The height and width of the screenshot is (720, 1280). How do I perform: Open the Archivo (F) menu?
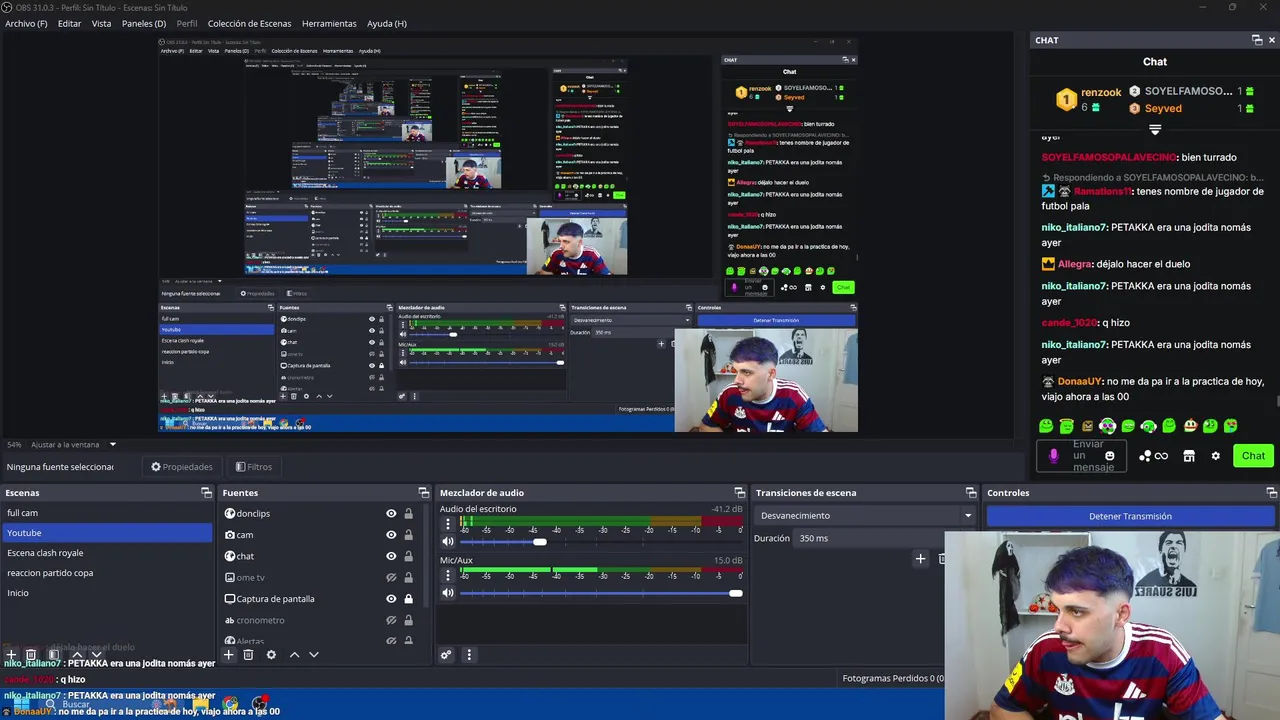[x=26, y=23]
